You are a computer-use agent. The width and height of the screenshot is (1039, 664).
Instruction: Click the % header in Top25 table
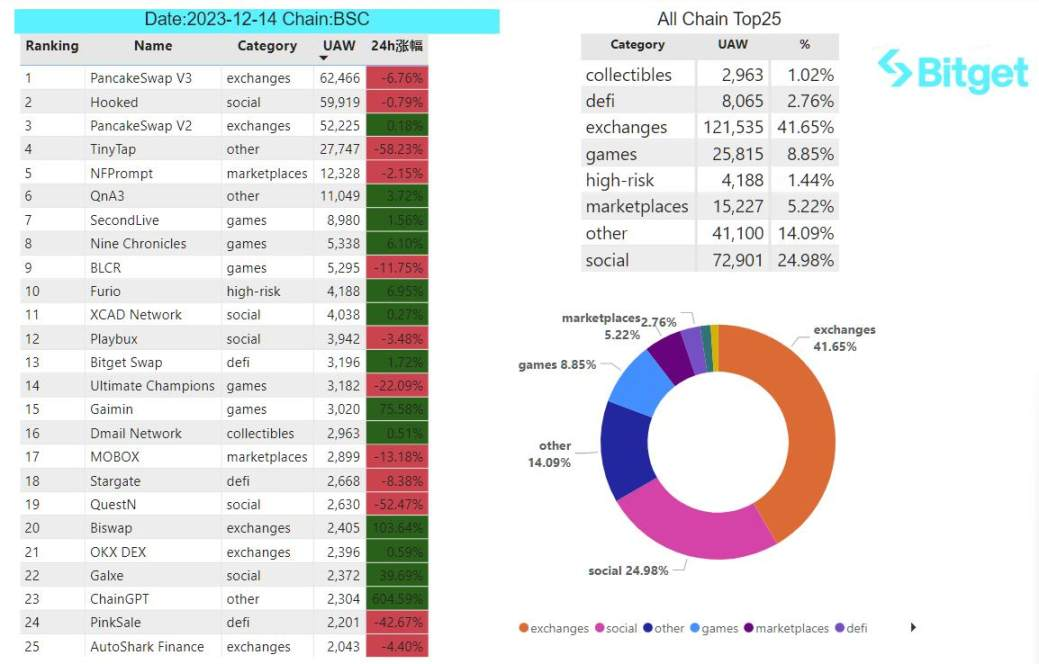[x=804, y=44]
